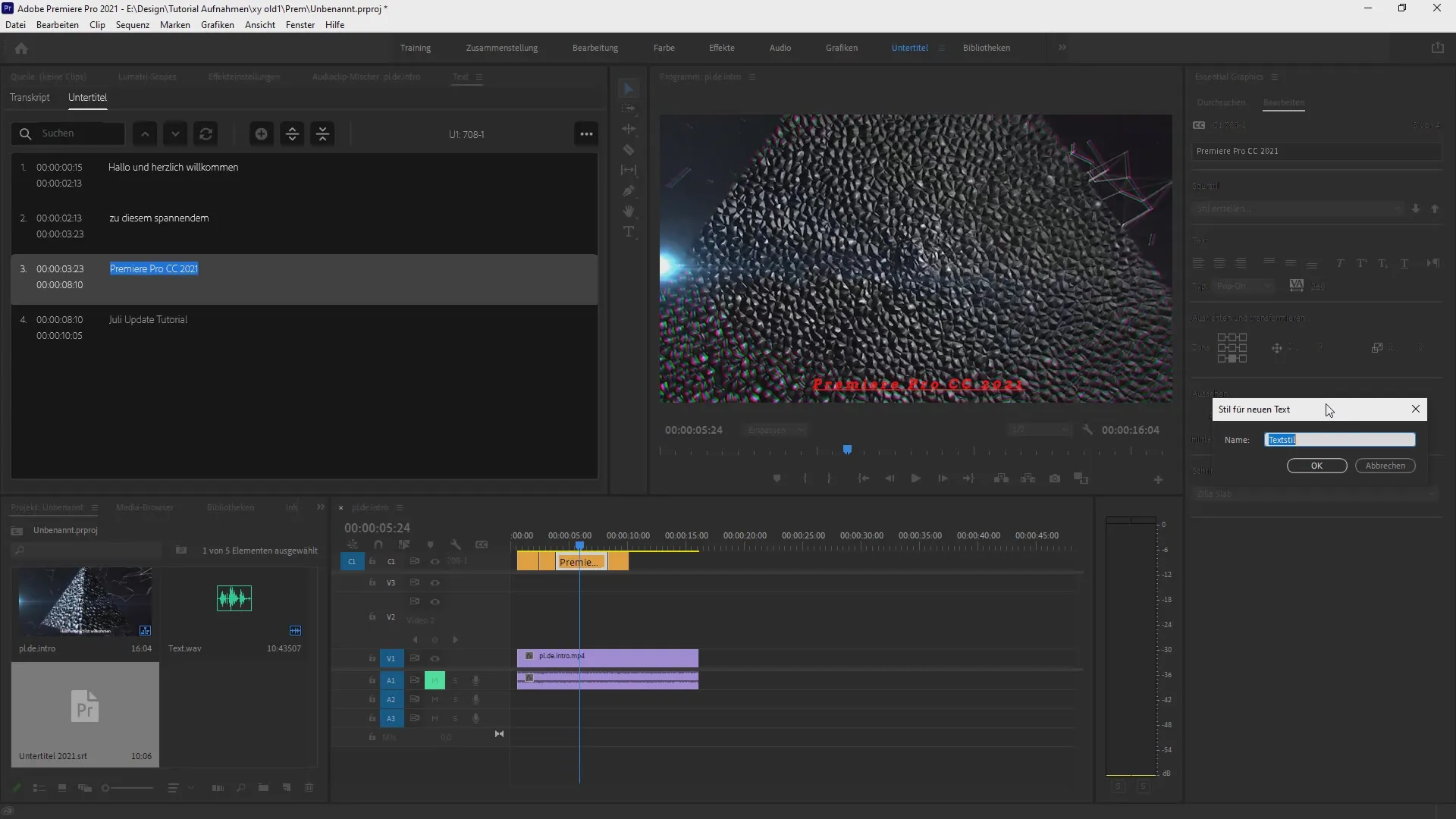
Task: Merge caption segments icon
Action: coord(322,133)
